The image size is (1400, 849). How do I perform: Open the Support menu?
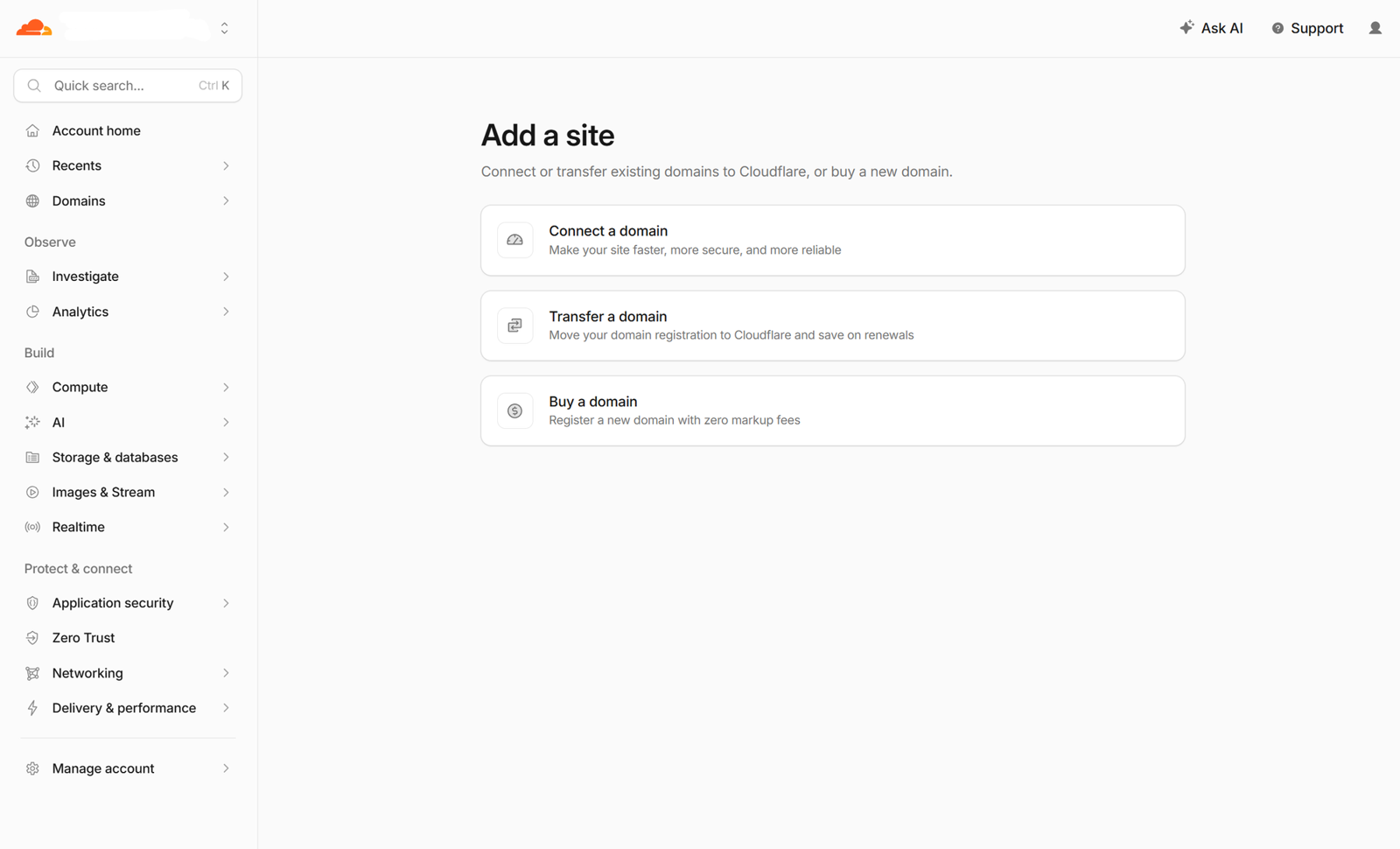tap(1307, 28)
